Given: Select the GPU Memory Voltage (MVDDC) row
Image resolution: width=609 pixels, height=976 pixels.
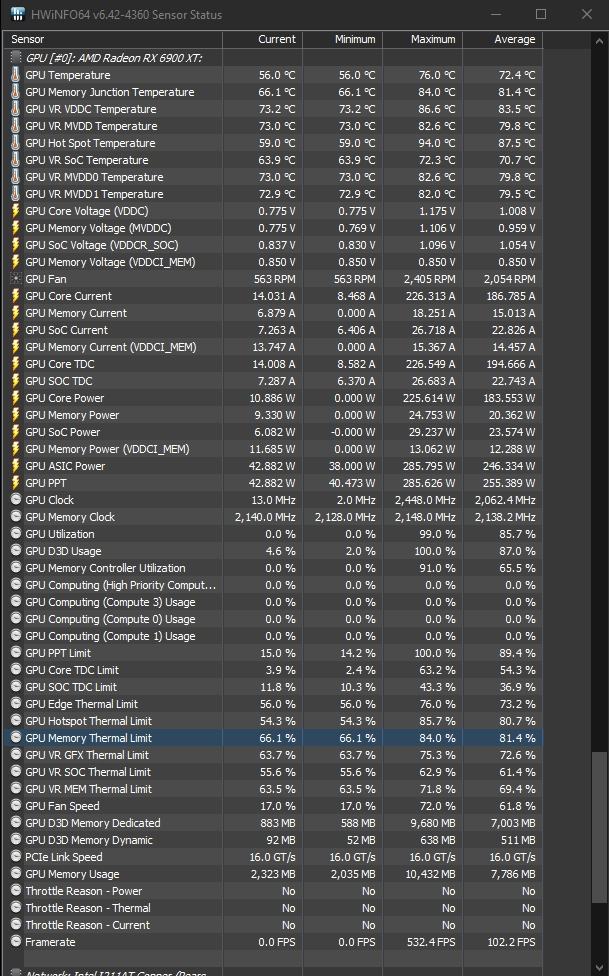Looking at the screenshot, I should [x=274, y=228].
